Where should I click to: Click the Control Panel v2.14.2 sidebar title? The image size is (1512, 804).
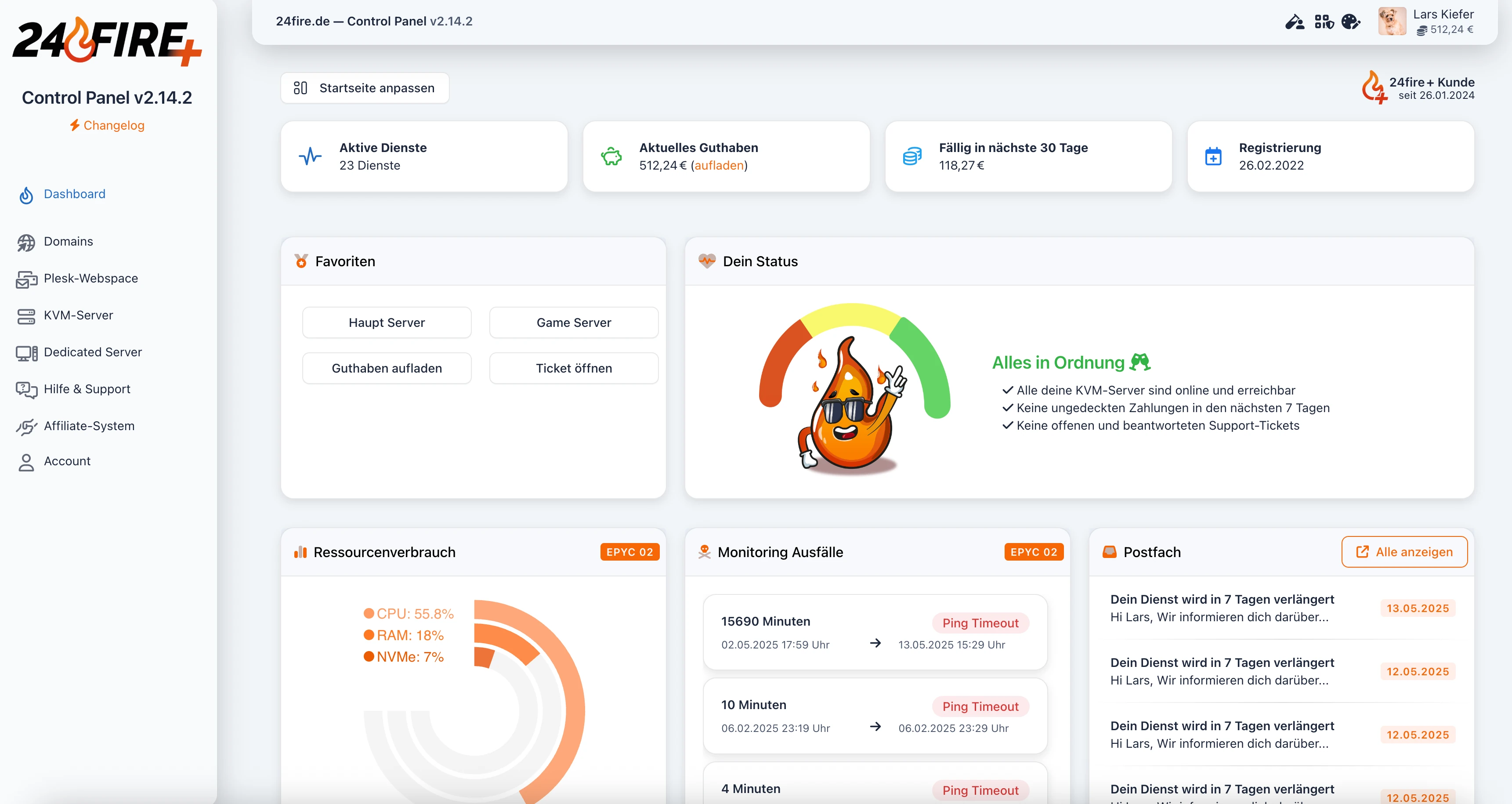107,98
